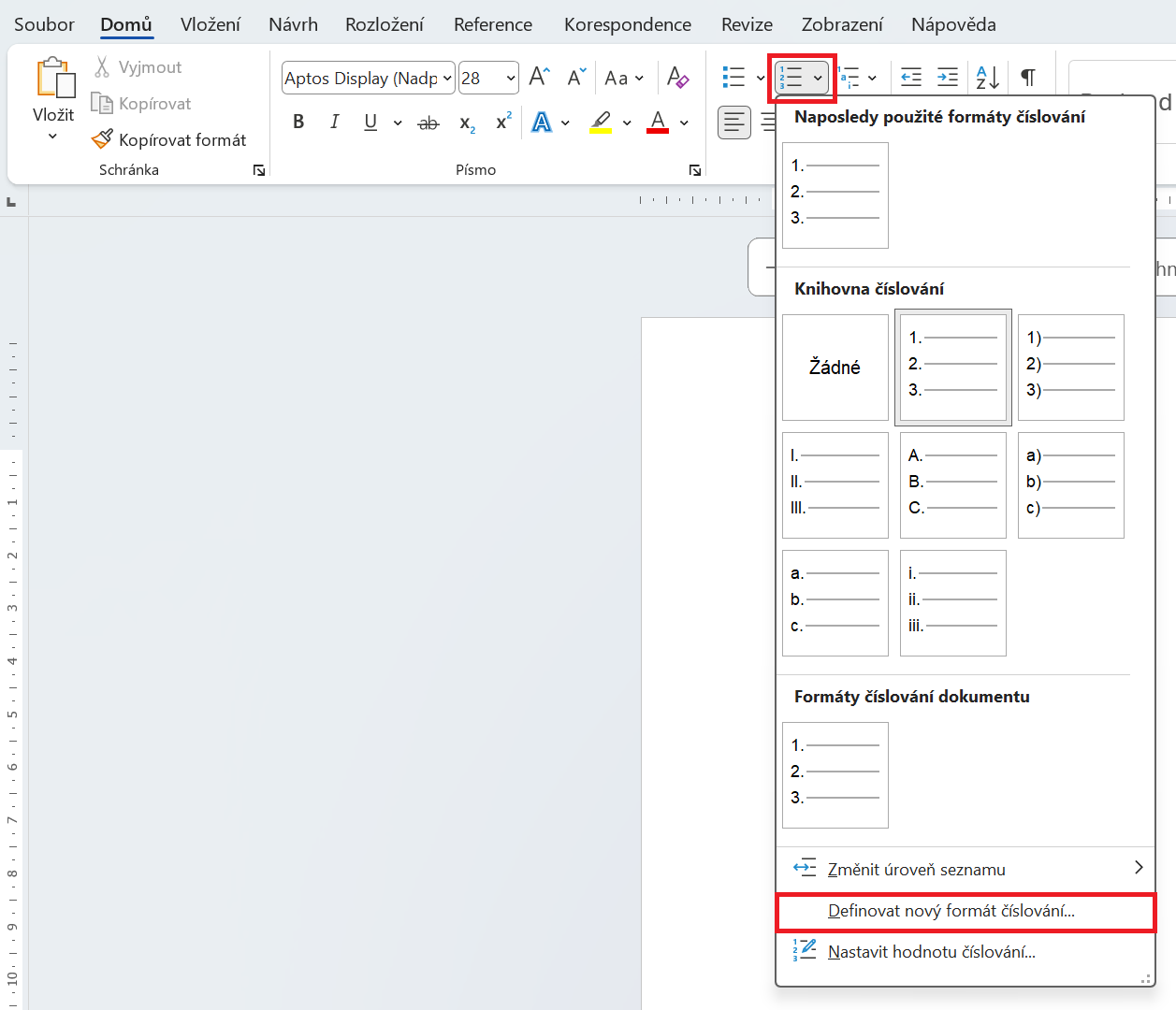Increase indent icon
Viewport: 1176px width, 1010px height.
(x=948, y=78)
